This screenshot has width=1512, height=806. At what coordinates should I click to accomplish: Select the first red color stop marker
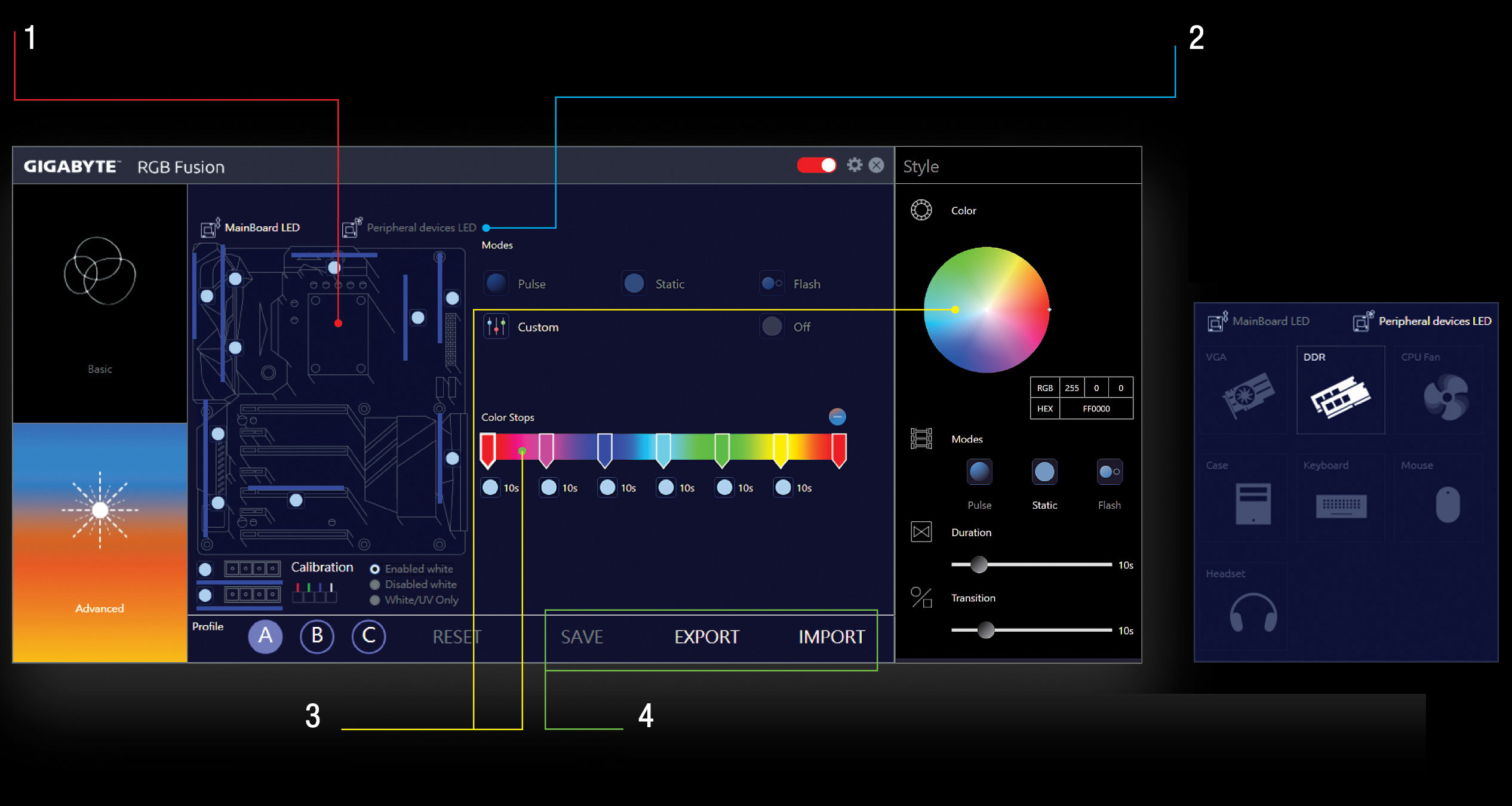[488, 451]
